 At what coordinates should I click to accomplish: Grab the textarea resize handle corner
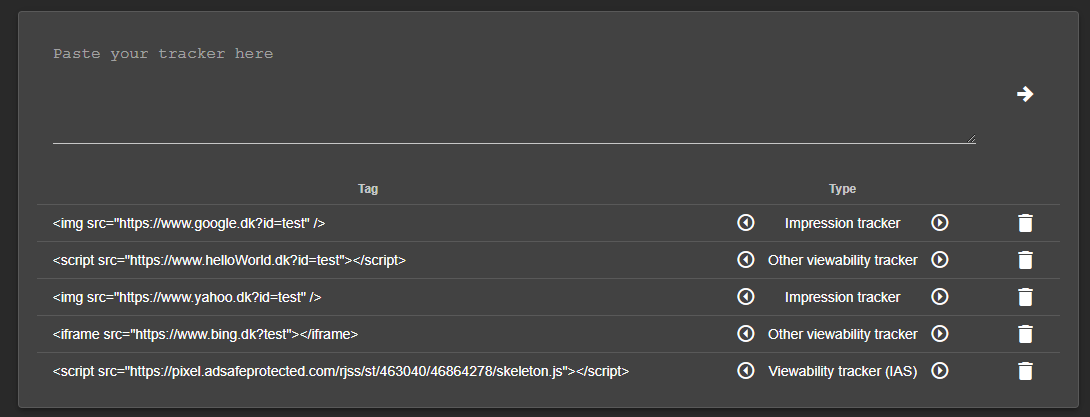click(971, 139)
